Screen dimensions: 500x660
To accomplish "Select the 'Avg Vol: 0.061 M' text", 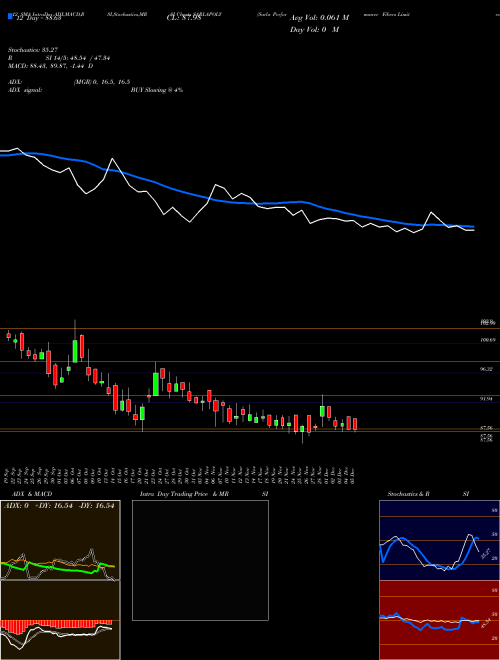I will pos(319,18).
